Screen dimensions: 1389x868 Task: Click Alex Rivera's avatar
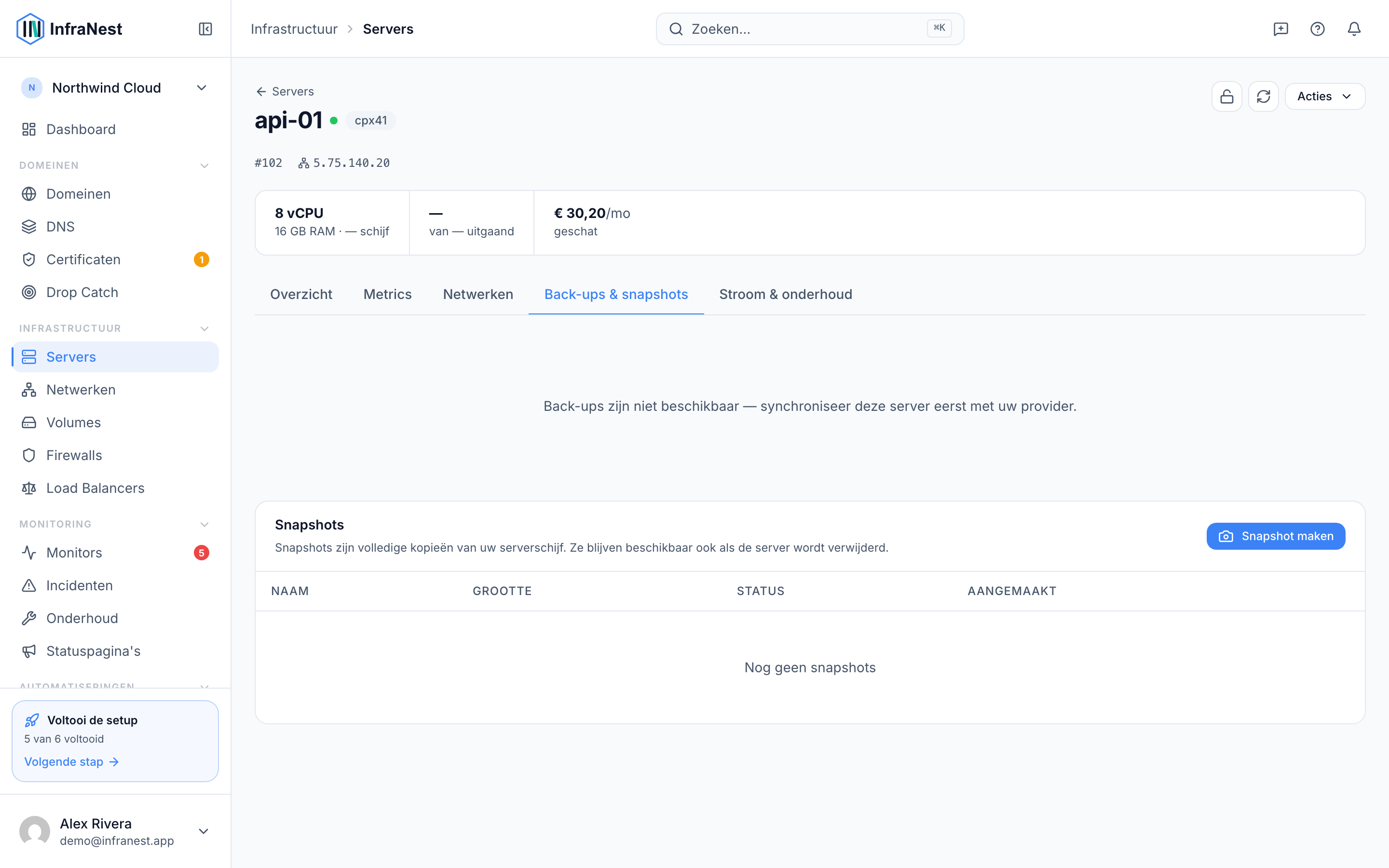click(x=34, y=831)
